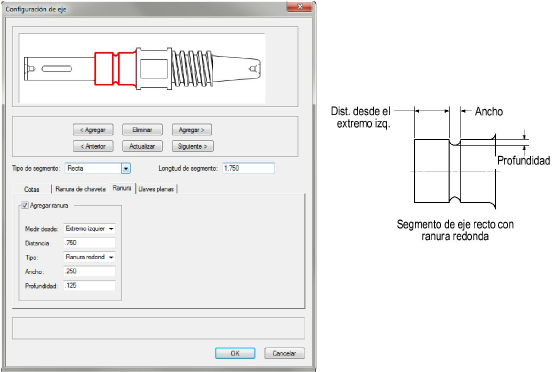Expand the Medir desde dropdown
The height and width of the screenshot is (372, 554).
pyautogui.click(x=89, y=229)
